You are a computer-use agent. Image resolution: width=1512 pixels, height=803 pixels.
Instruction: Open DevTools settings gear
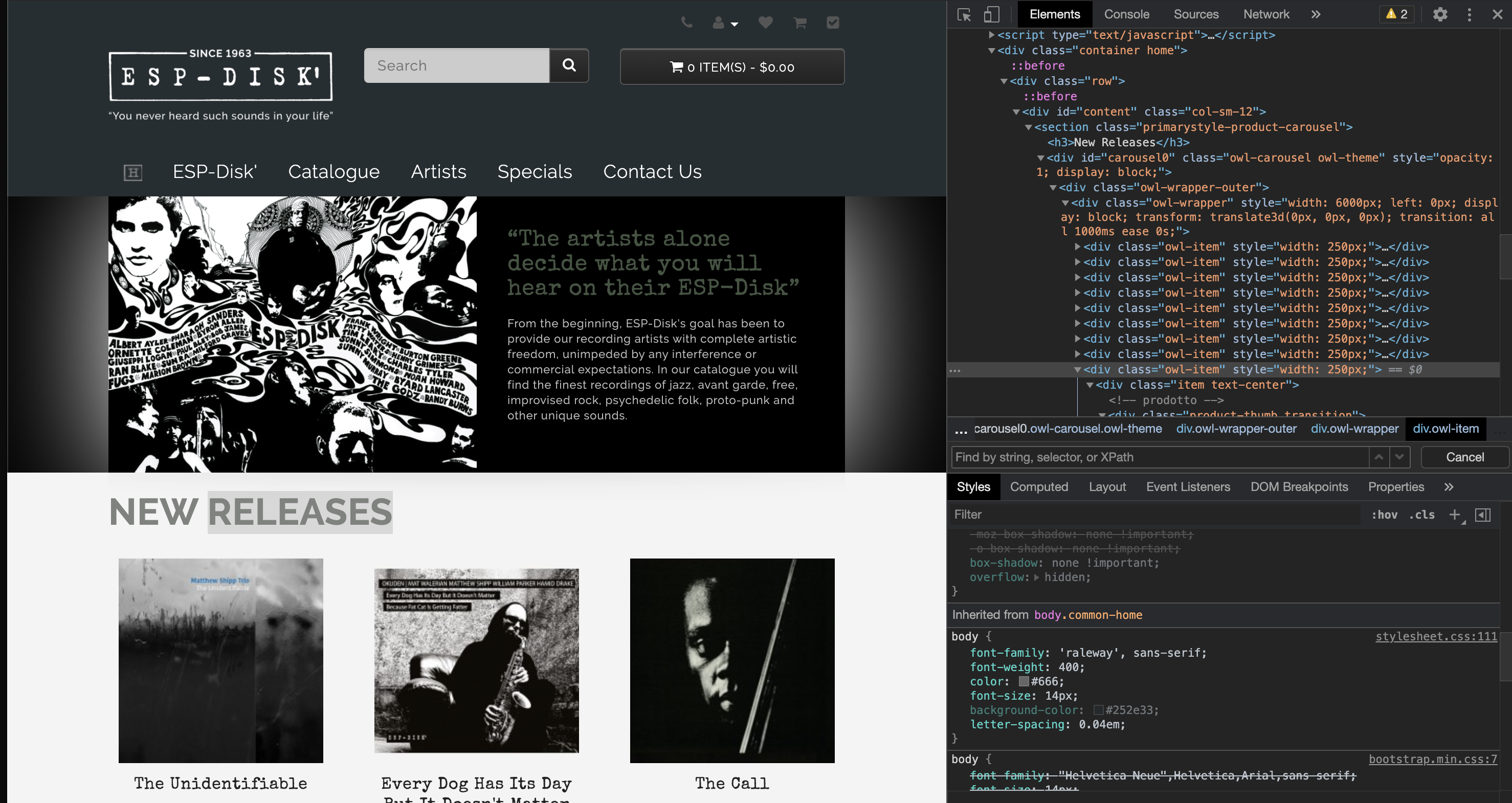(1440, 14)
